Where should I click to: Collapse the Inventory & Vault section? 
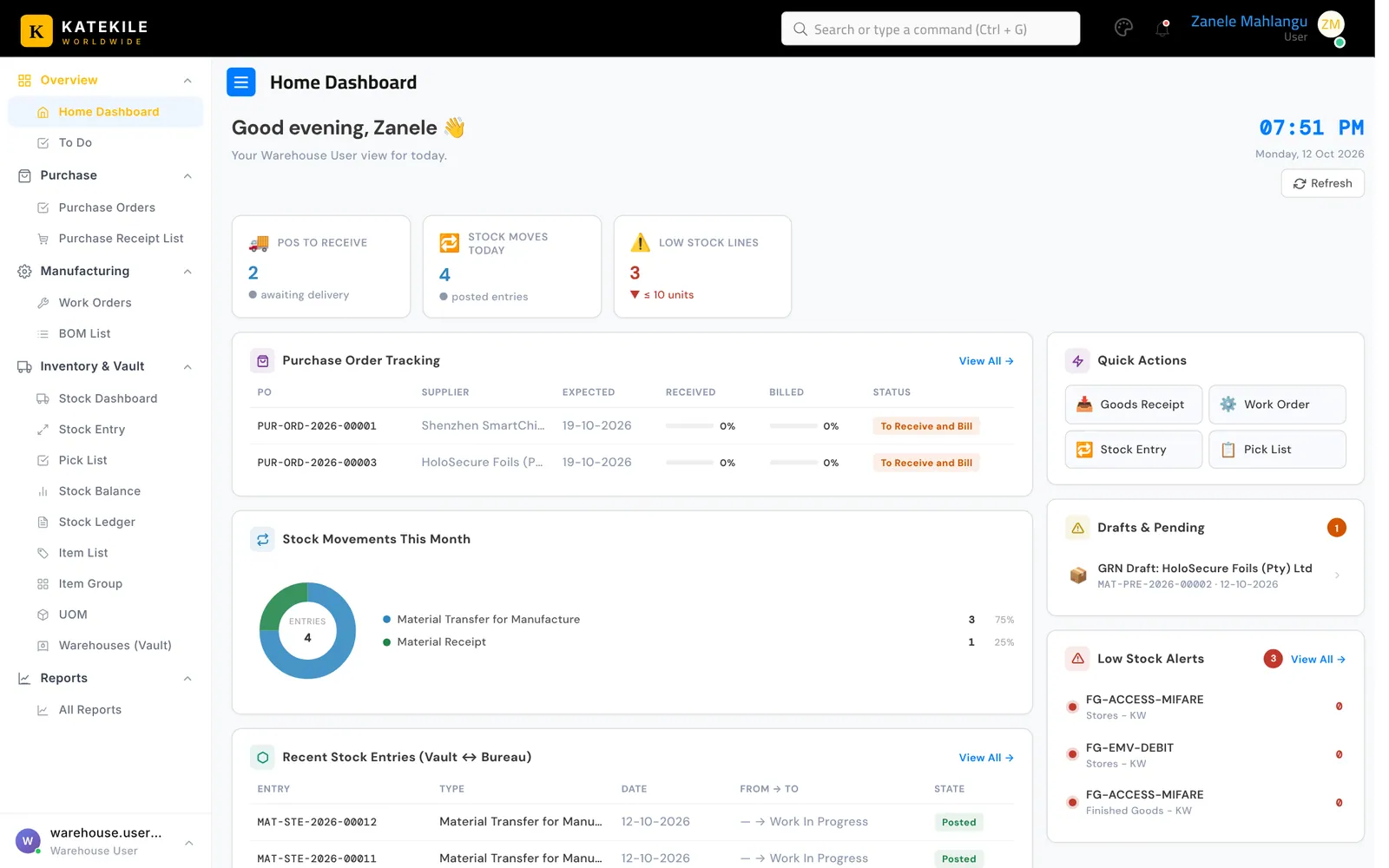click(x=188, y=367)
